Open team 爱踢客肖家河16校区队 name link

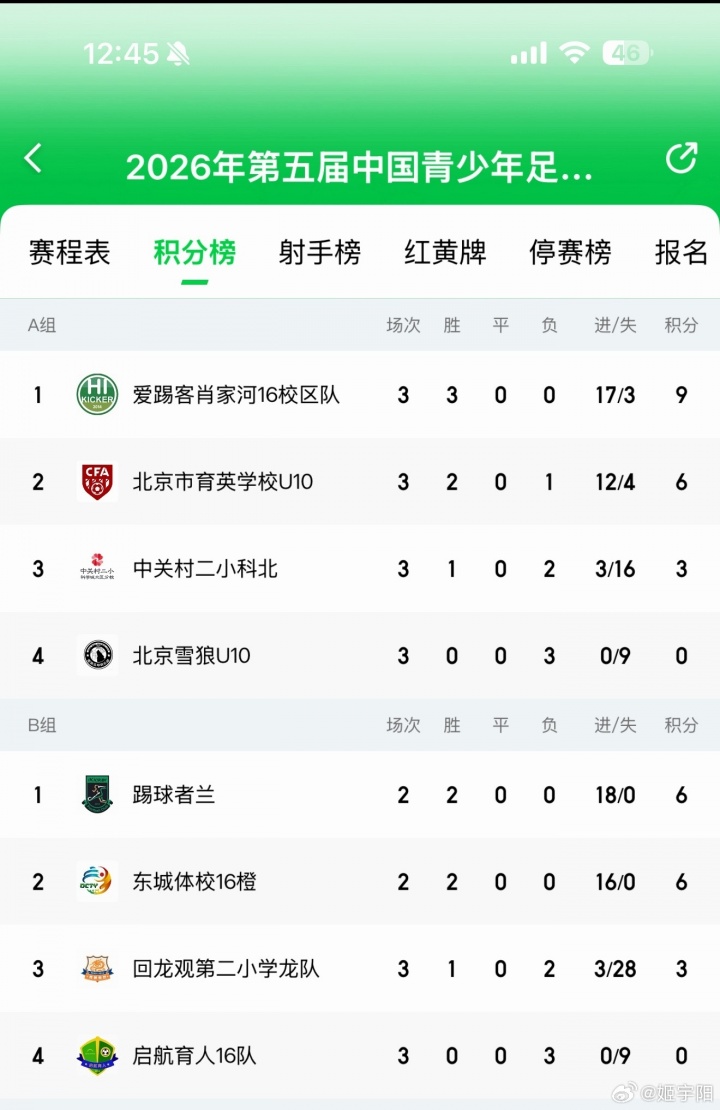[x=236, y=395]
